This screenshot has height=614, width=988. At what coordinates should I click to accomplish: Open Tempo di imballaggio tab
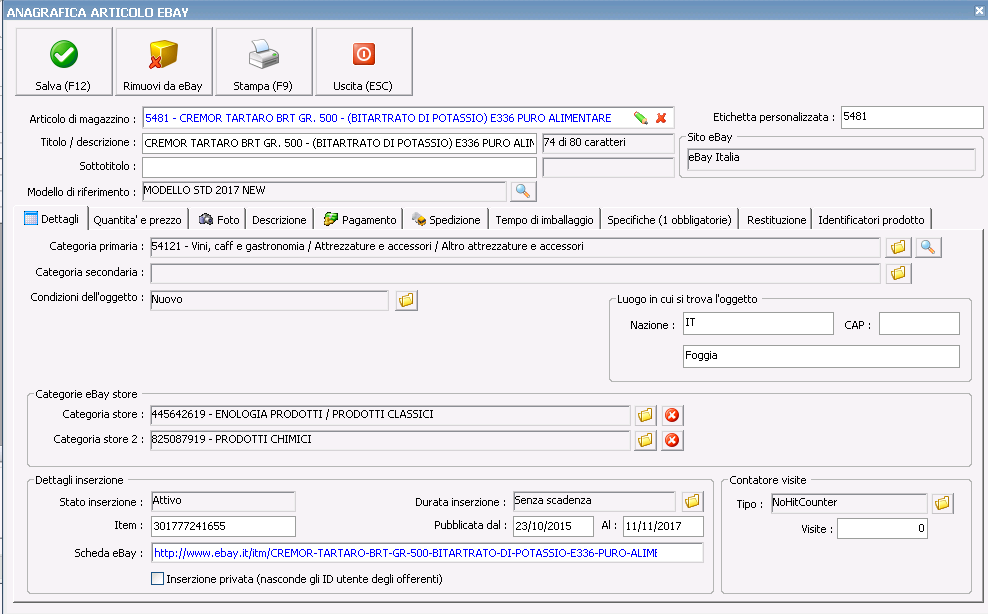(544, 220)
